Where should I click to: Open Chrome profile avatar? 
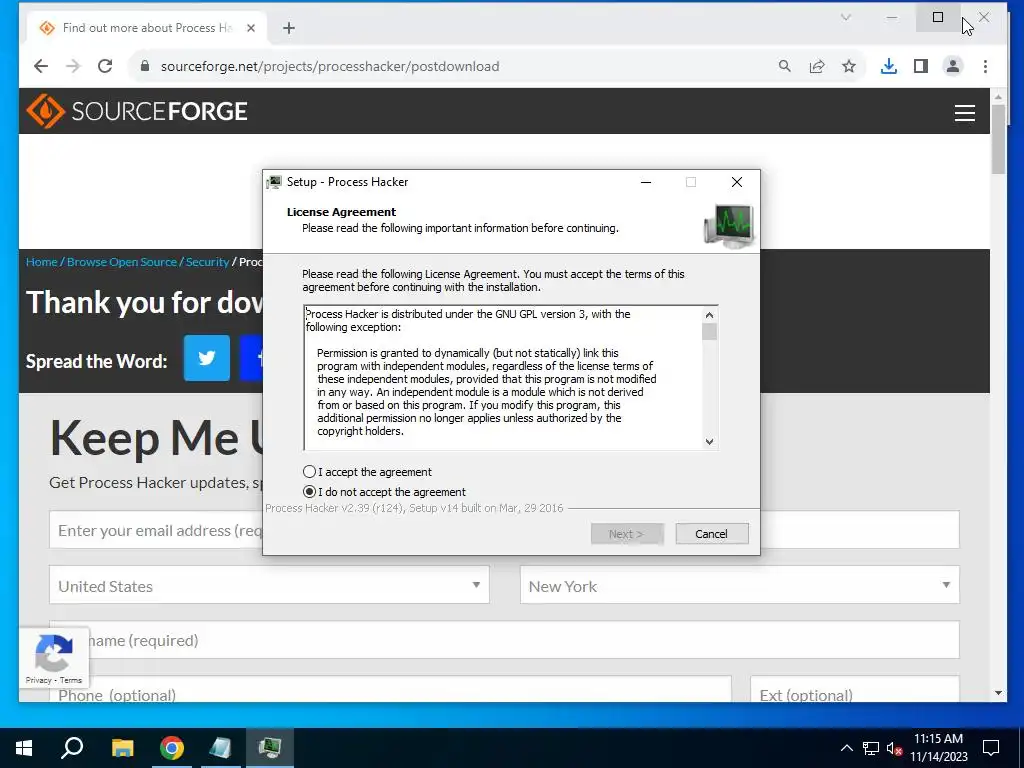[953, 66]
